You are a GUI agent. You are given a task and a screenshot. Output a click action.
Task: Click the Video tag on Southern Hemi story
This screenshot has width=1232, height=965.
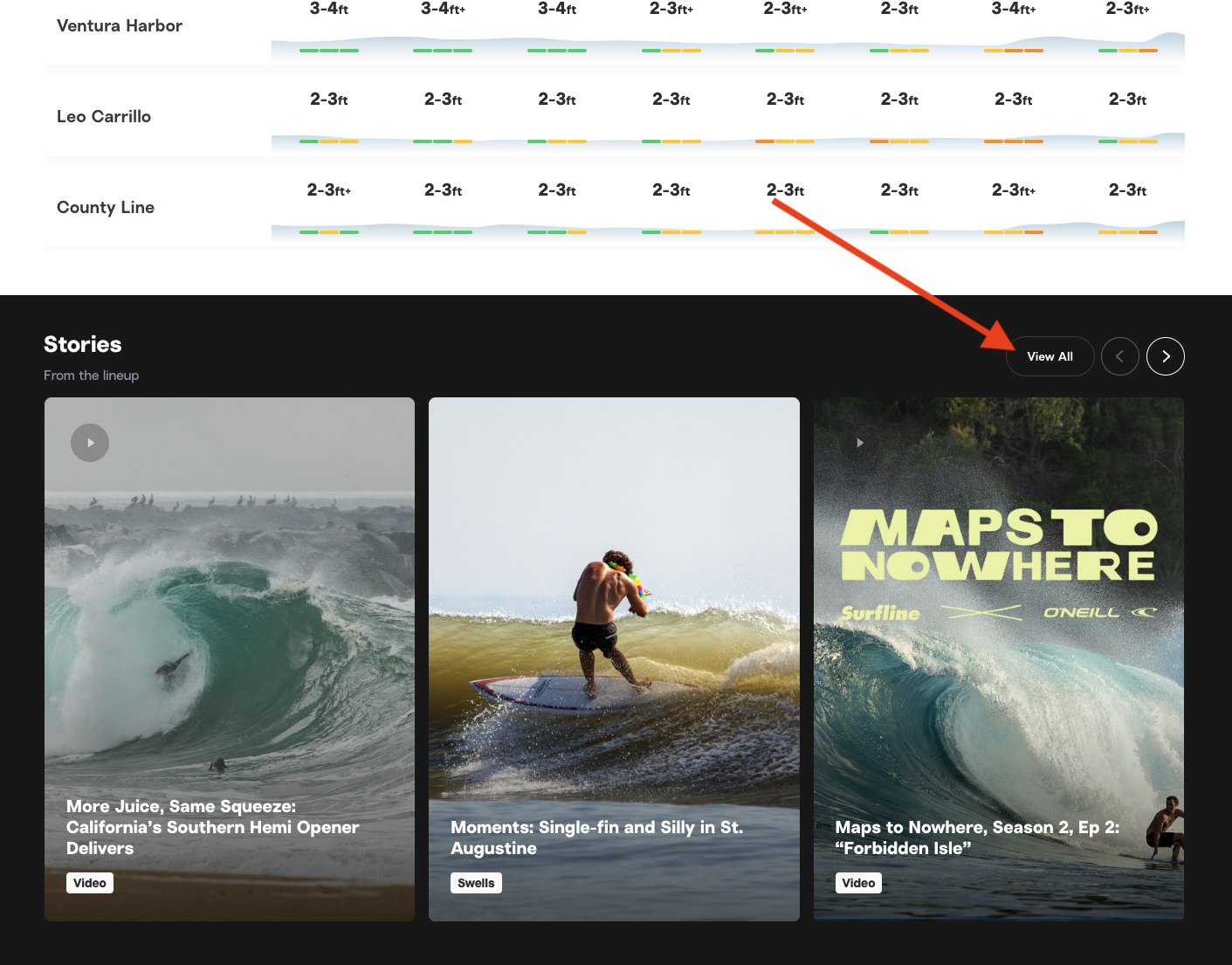pyautogui.click(x=90, y=883)
